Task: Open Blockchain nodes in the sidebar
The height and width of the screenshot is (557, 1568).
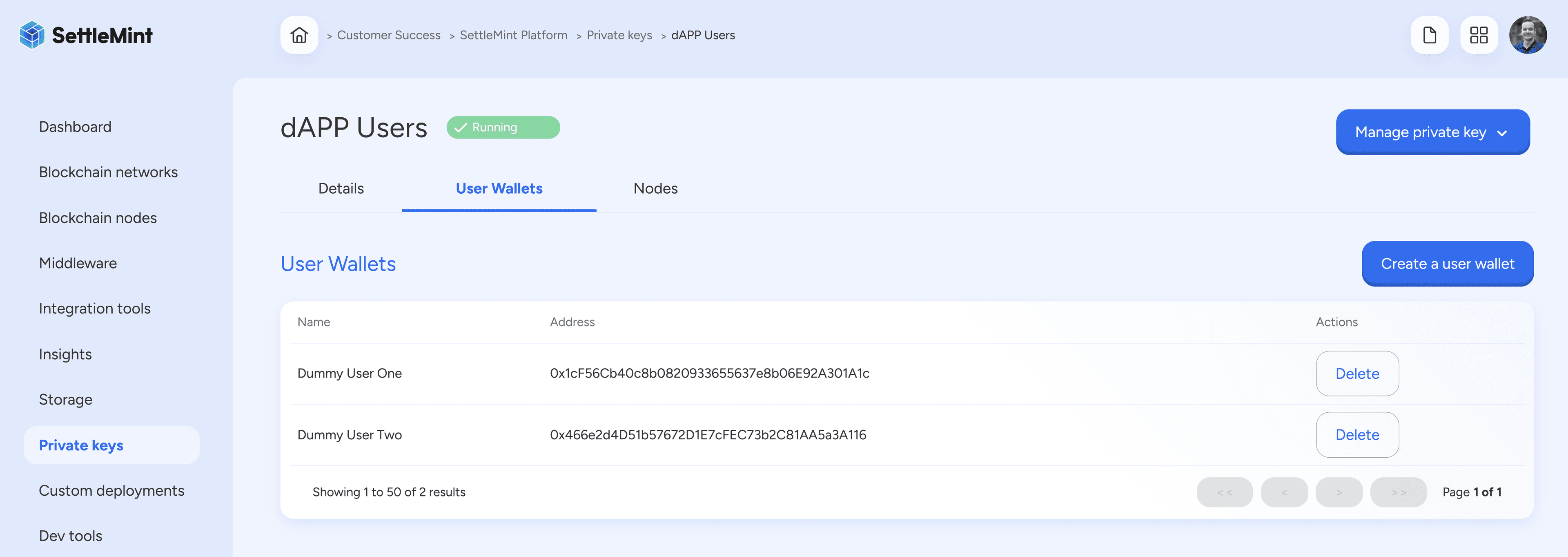Action: (x=98, y=217)
